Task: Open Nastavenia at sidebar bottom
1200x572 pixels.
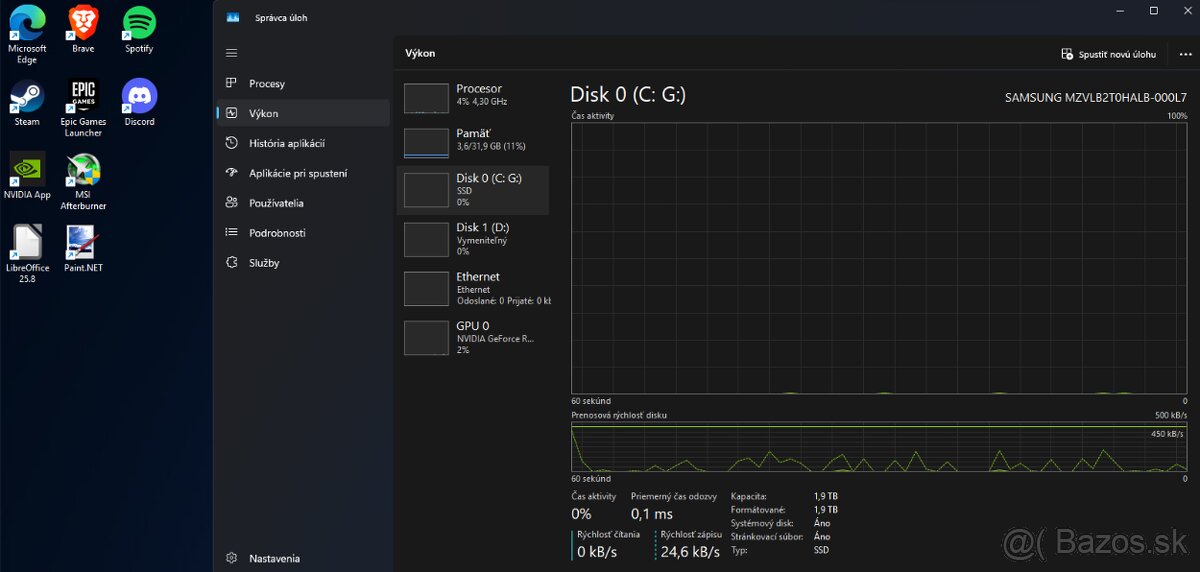Action: point(304,558)
